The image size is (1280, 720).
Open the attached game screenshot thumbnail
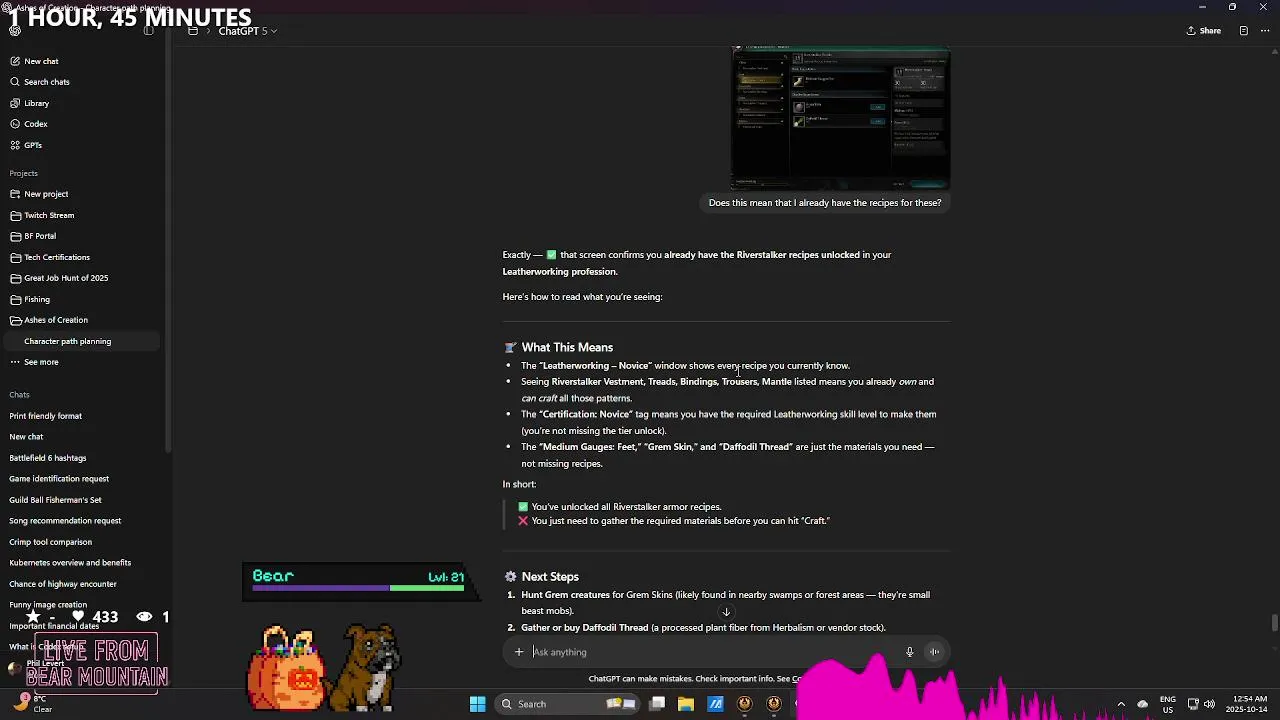(840, 118)
